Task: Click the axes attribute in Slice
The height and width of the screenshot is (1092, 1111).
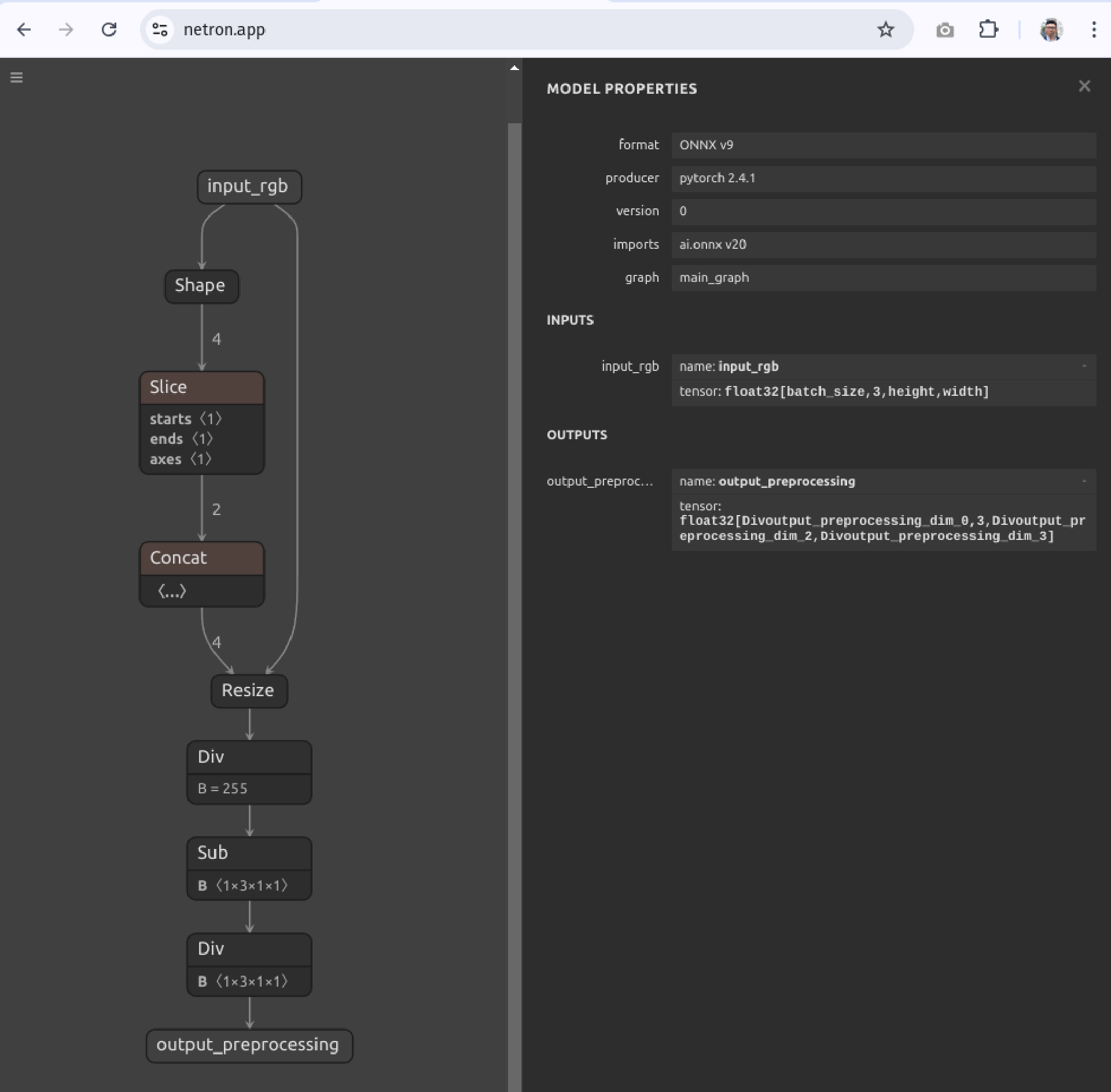Action: tap(181, 459)
